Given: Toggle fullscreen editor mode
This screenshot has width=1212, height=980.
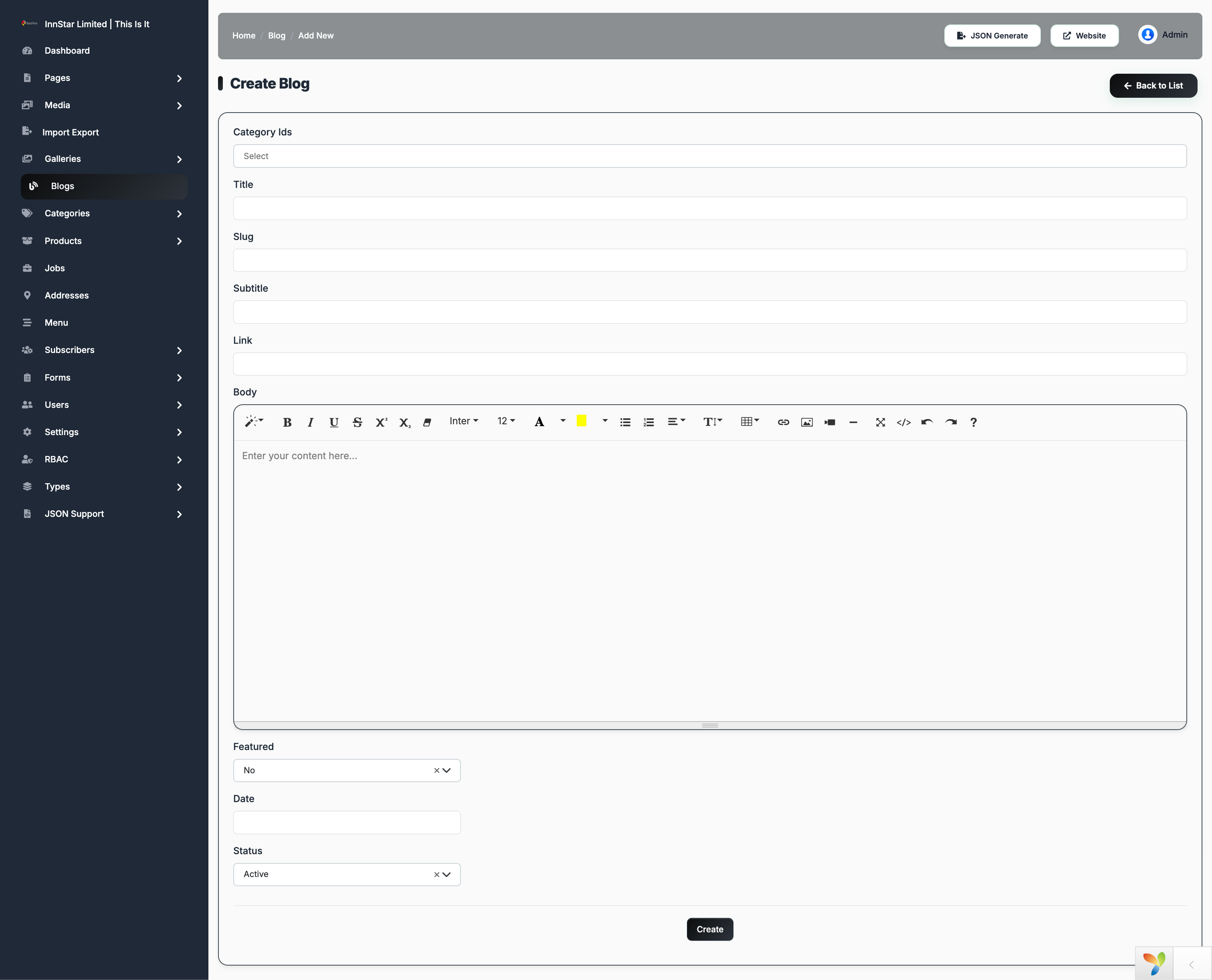Looking at the screenshot, I should pyautogui.click(x=881, y=422).
